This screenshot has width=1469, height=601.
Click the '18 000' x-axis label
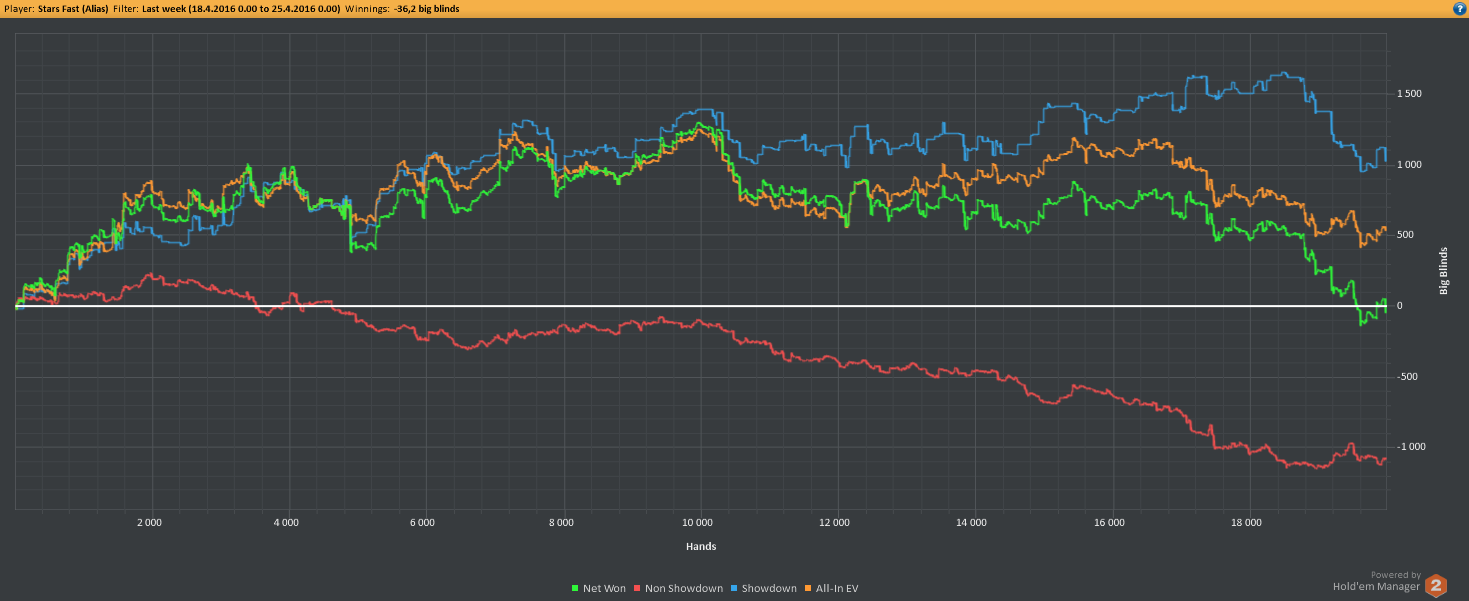[x=1246, y=522]
